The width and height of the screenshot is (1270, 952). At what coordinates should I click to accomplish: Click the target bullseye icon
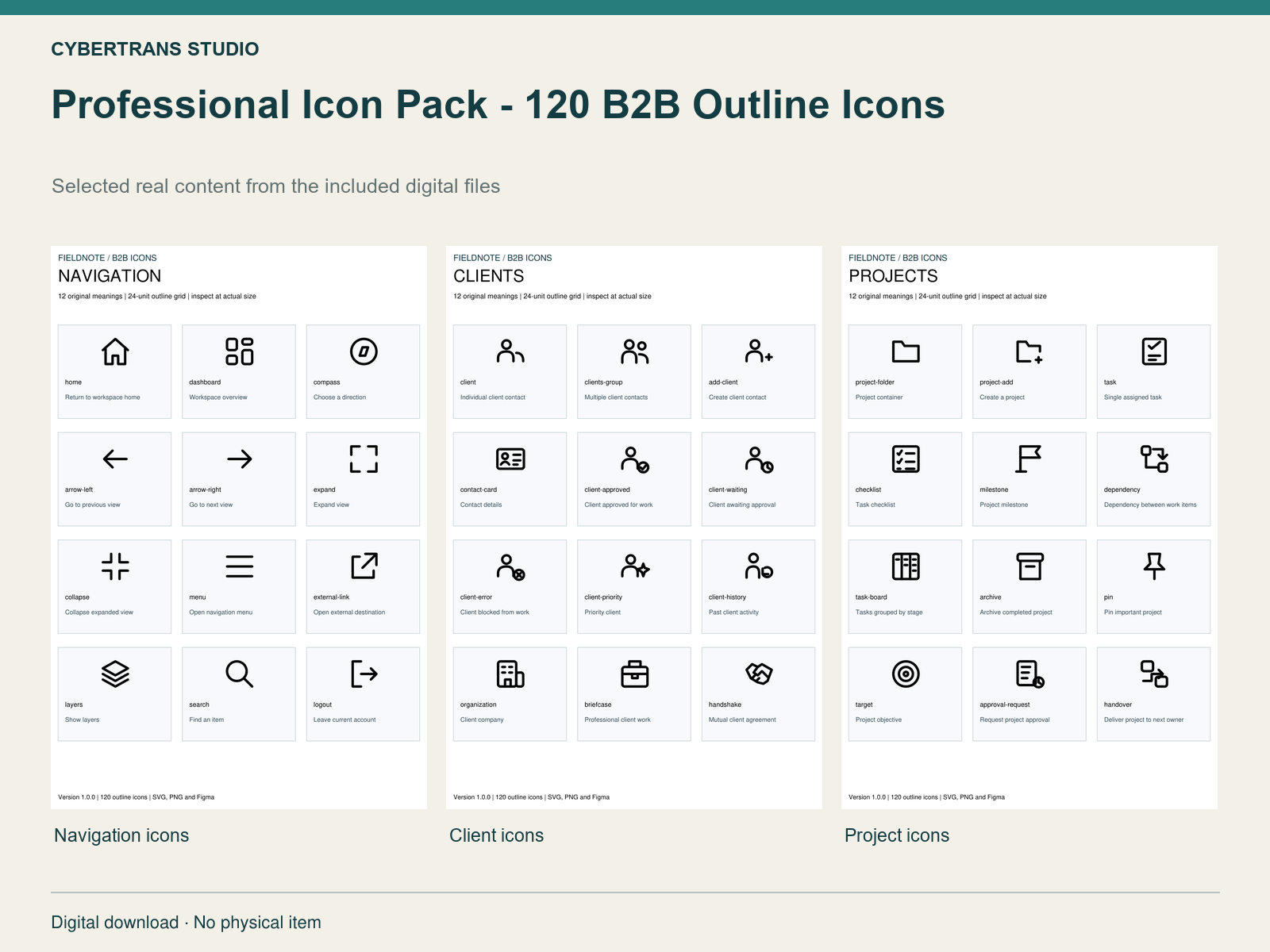point(906,674)
